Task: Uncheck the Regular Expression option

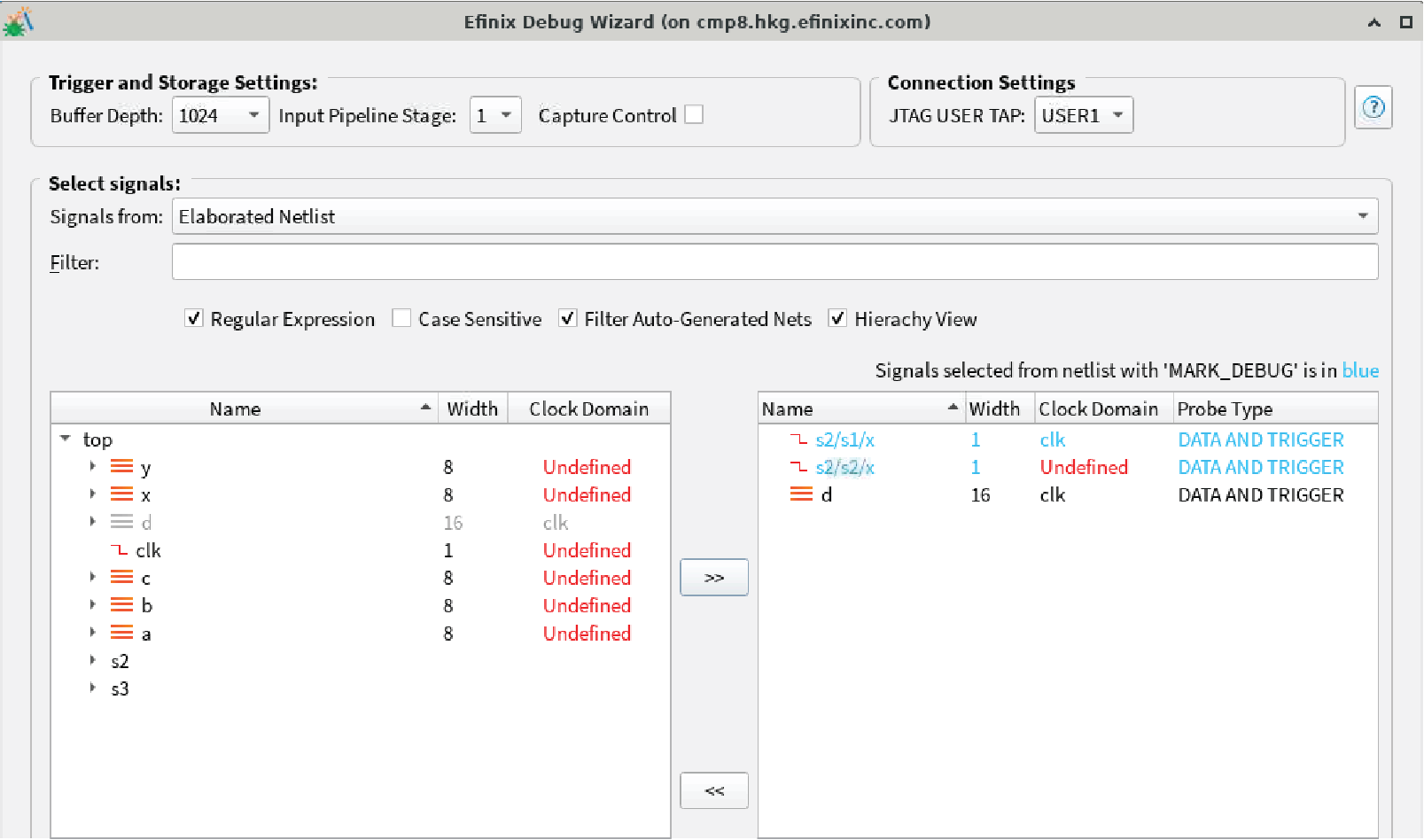Action: click(x=194, y=319)
